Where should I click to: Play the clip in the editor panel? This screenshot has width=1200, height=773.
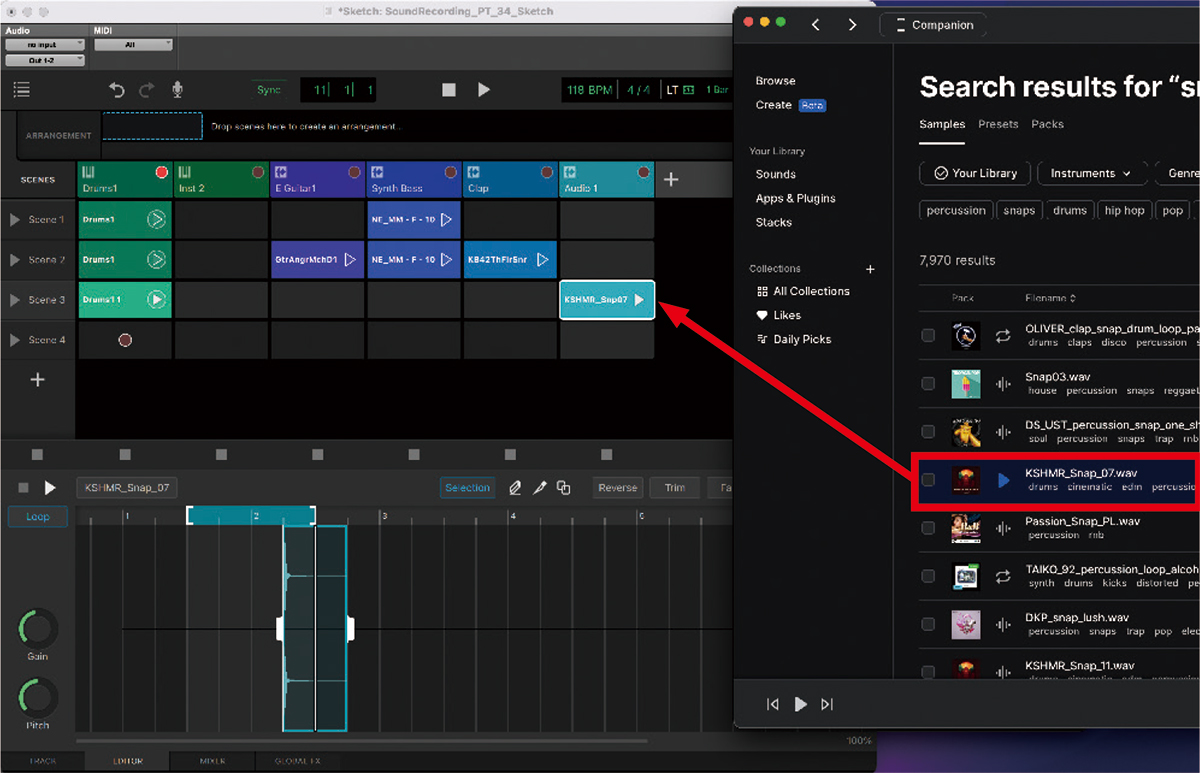tap(50, 488)
